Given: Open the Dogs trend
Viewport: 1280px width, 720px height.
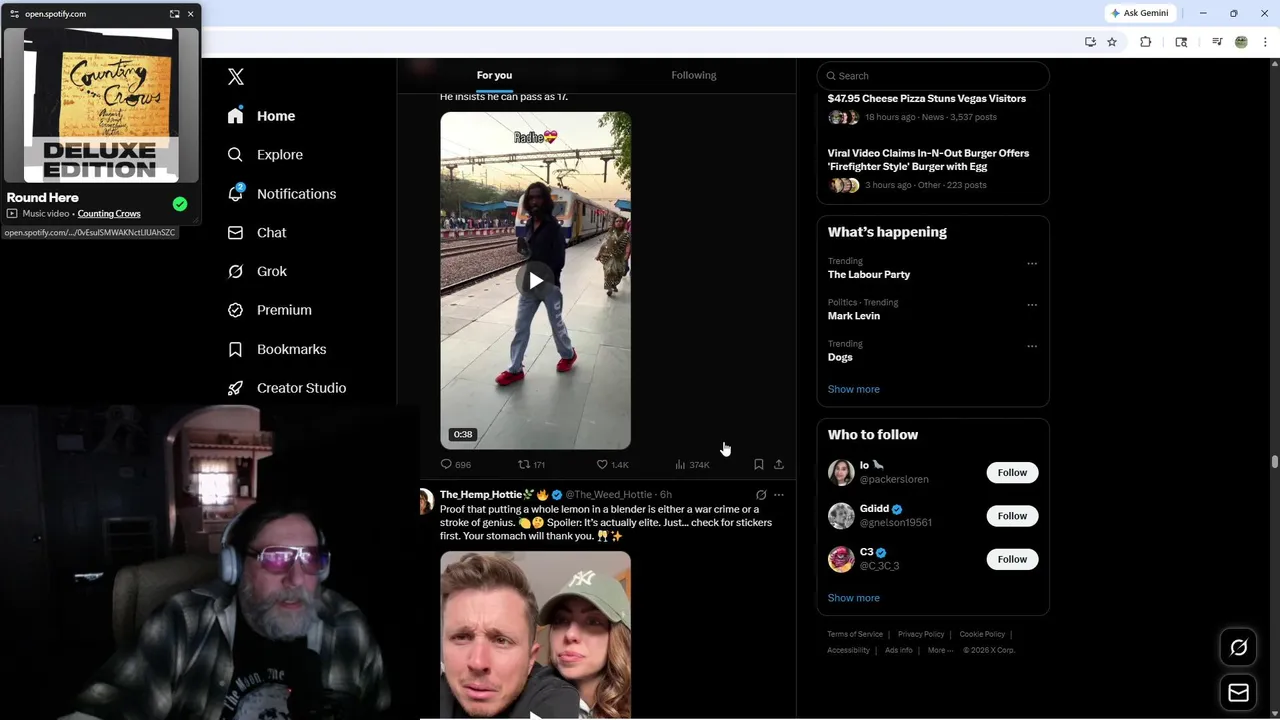Looking at the screenshot, I should pyautogui.click(x=840, y=357).
